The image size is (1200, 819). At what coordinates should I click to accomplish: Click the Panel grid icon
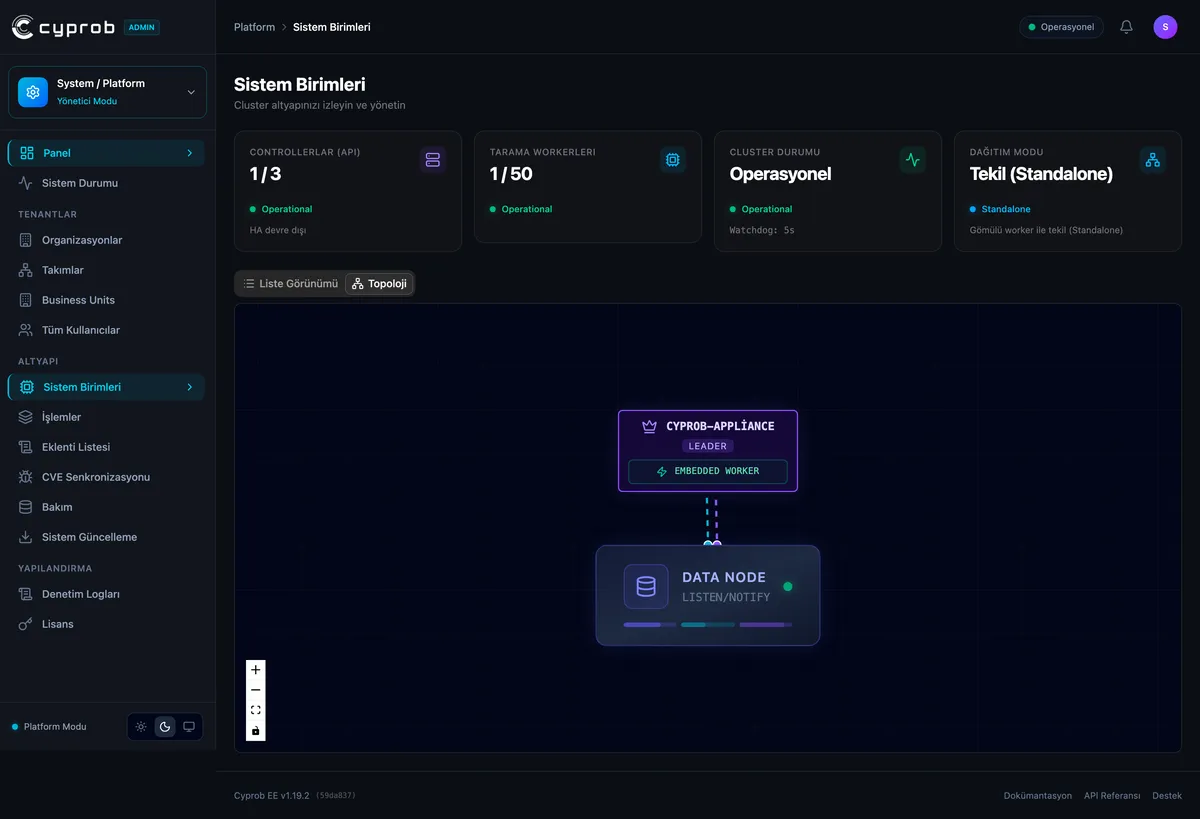point(27,153)
